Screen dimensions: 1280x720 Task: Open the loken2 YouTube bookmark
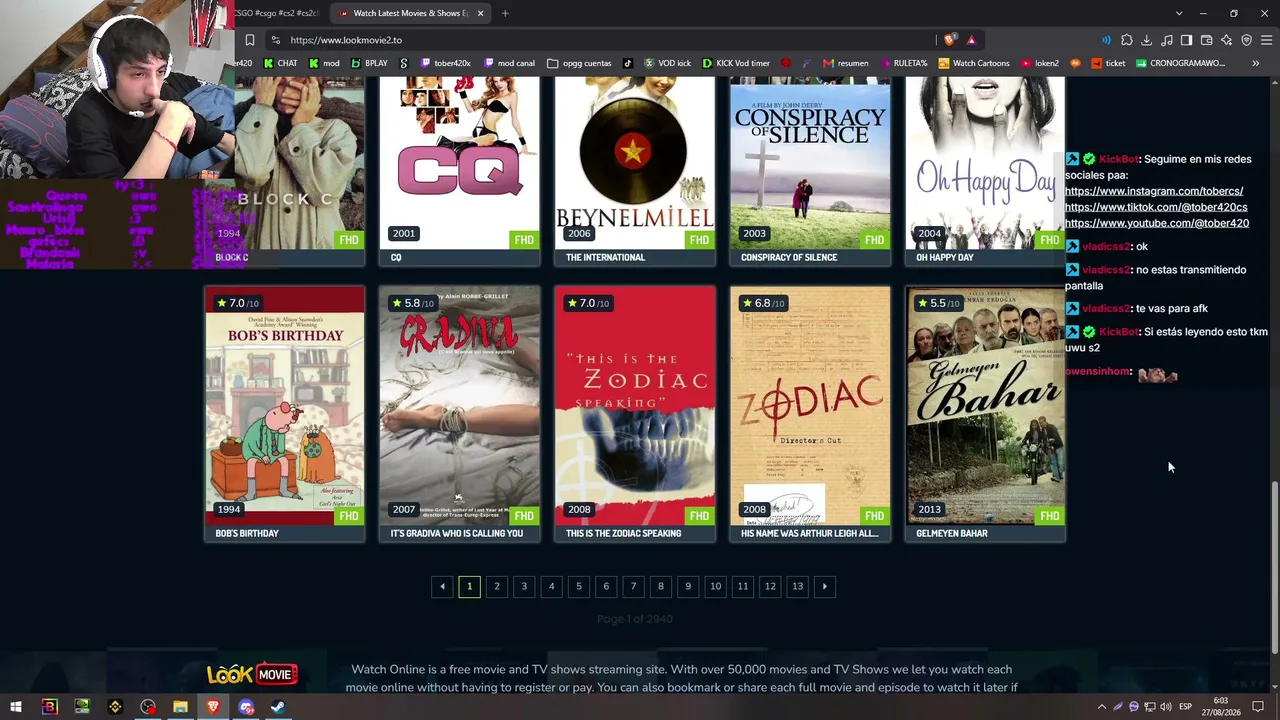(1039, 63)
